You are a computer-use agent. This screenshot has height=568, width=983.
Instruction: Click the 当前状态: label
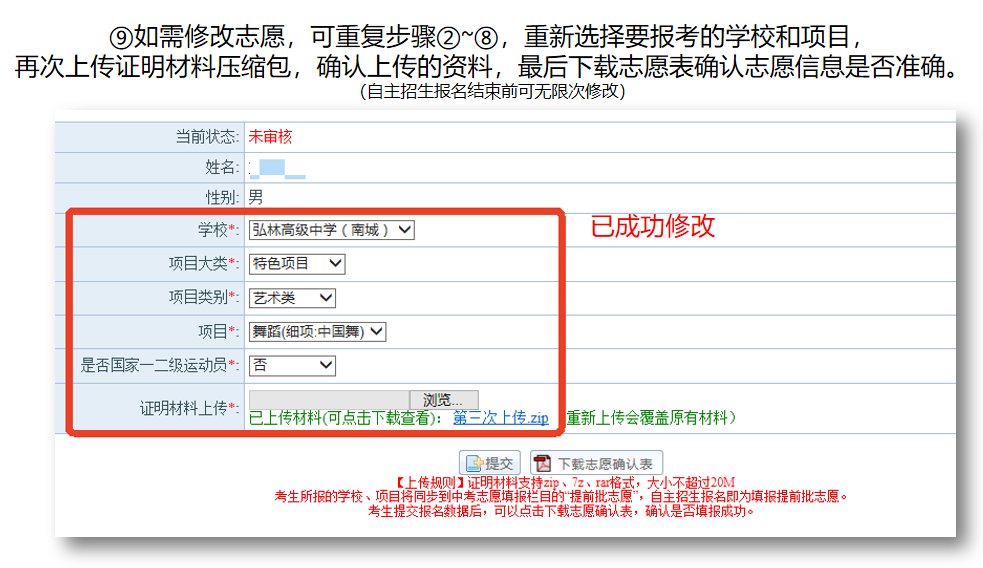207,137
